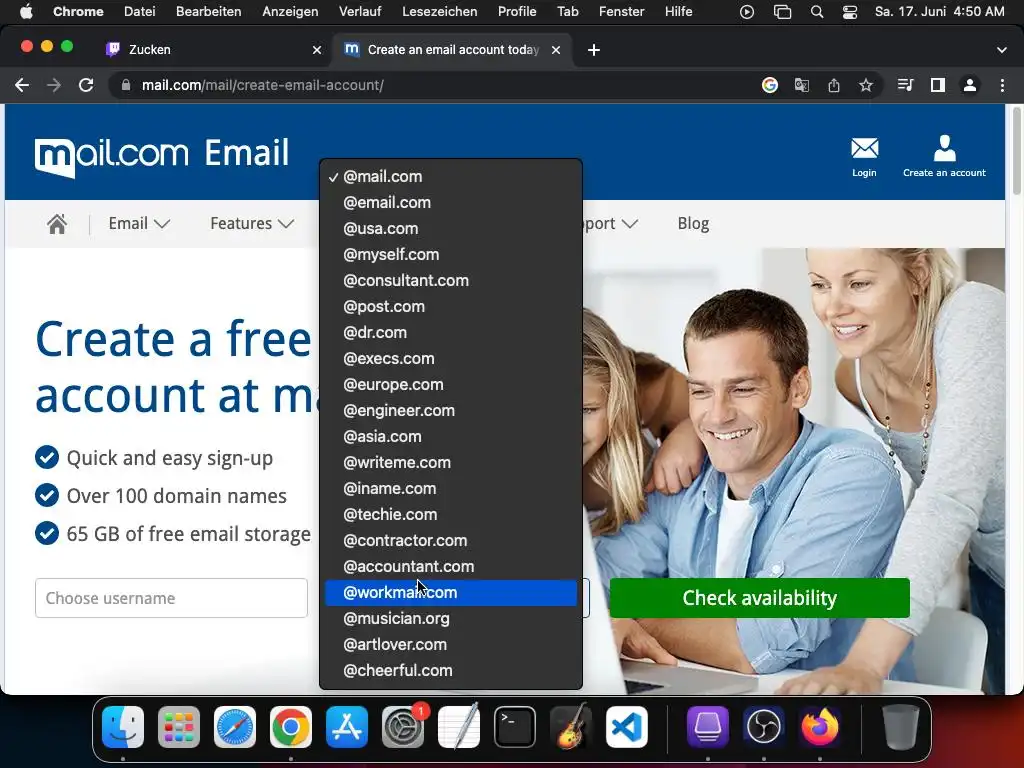
Task: Click the address bar URL
Action: tap(263, 85)
